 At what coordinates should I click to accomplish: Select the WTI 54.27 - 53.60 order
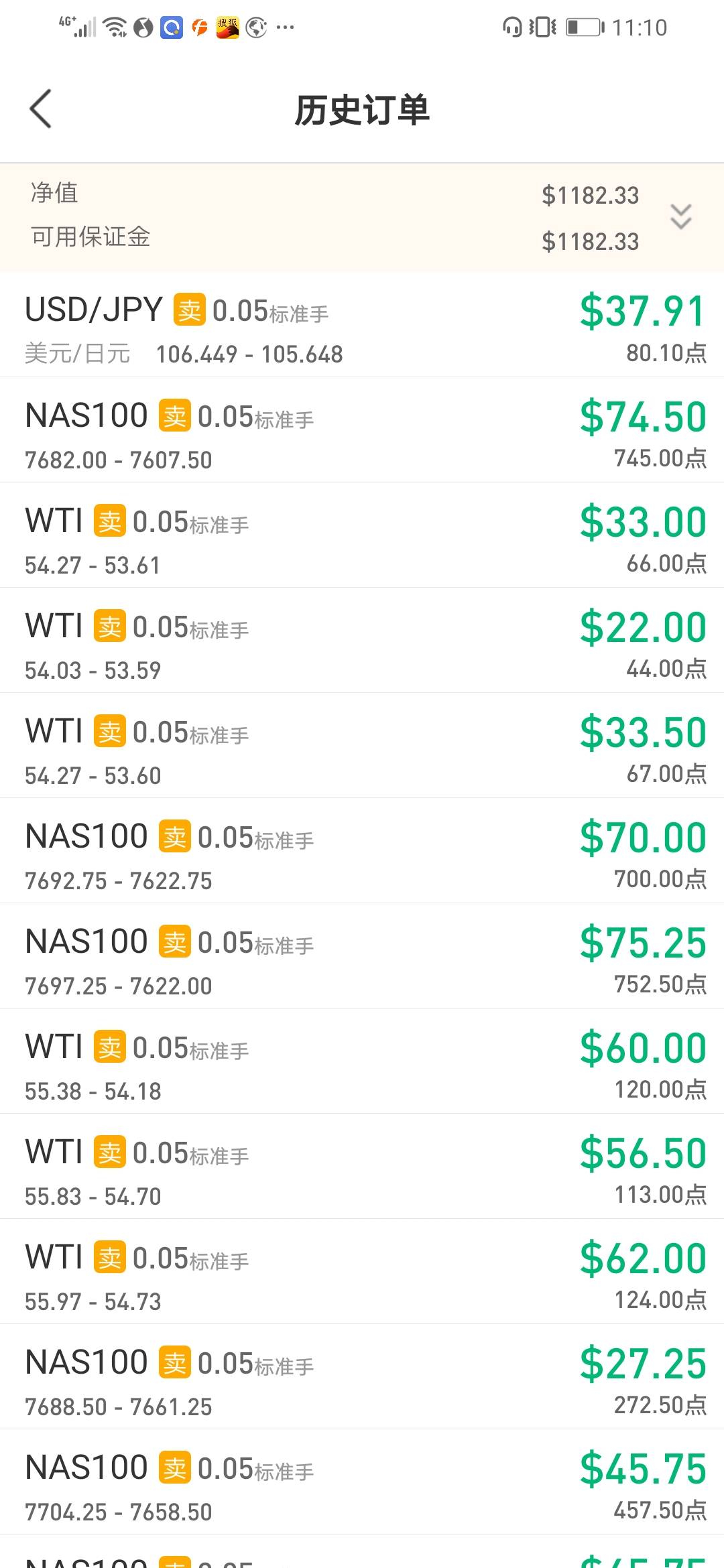tap(362, 745)
